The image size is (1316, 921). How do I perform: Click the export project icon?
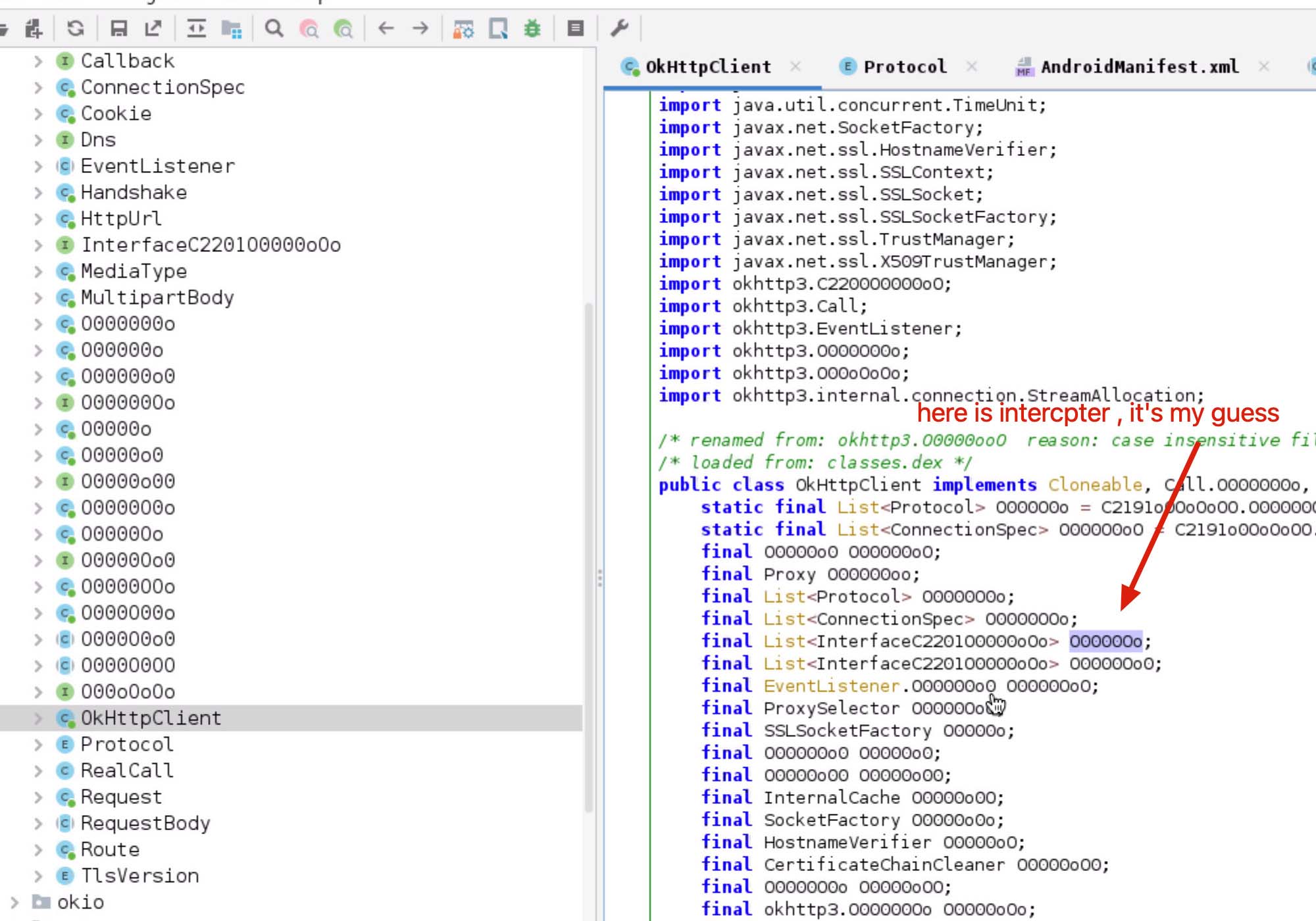(x=153, y=28)
